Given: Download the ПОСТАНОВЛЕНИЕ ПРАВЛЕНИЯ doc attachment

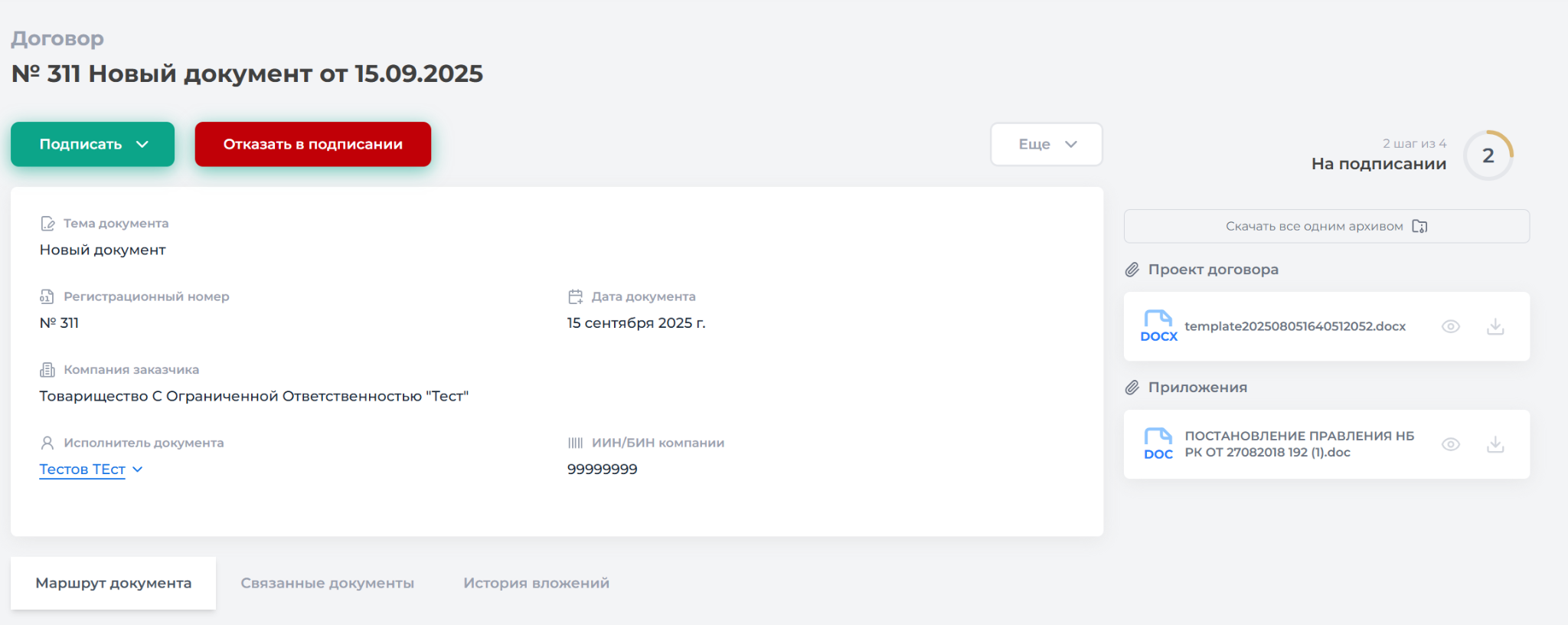Looking at the screenshot, I should [x=1495, y=445].
